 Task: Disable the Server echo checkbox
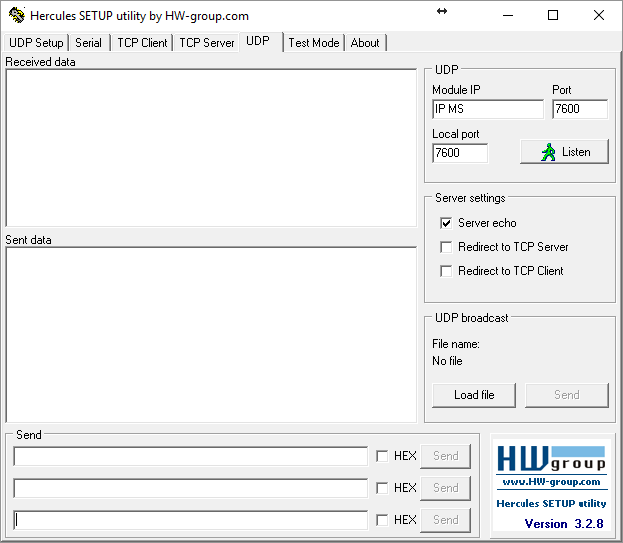(x=446, y=223)
